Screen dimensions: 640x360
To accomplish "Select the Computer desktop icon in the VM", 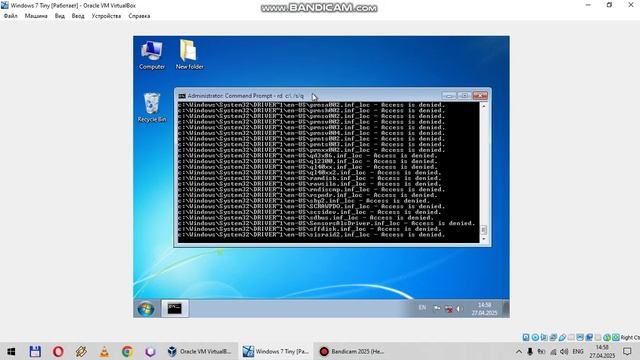I will tap(152, 55).
